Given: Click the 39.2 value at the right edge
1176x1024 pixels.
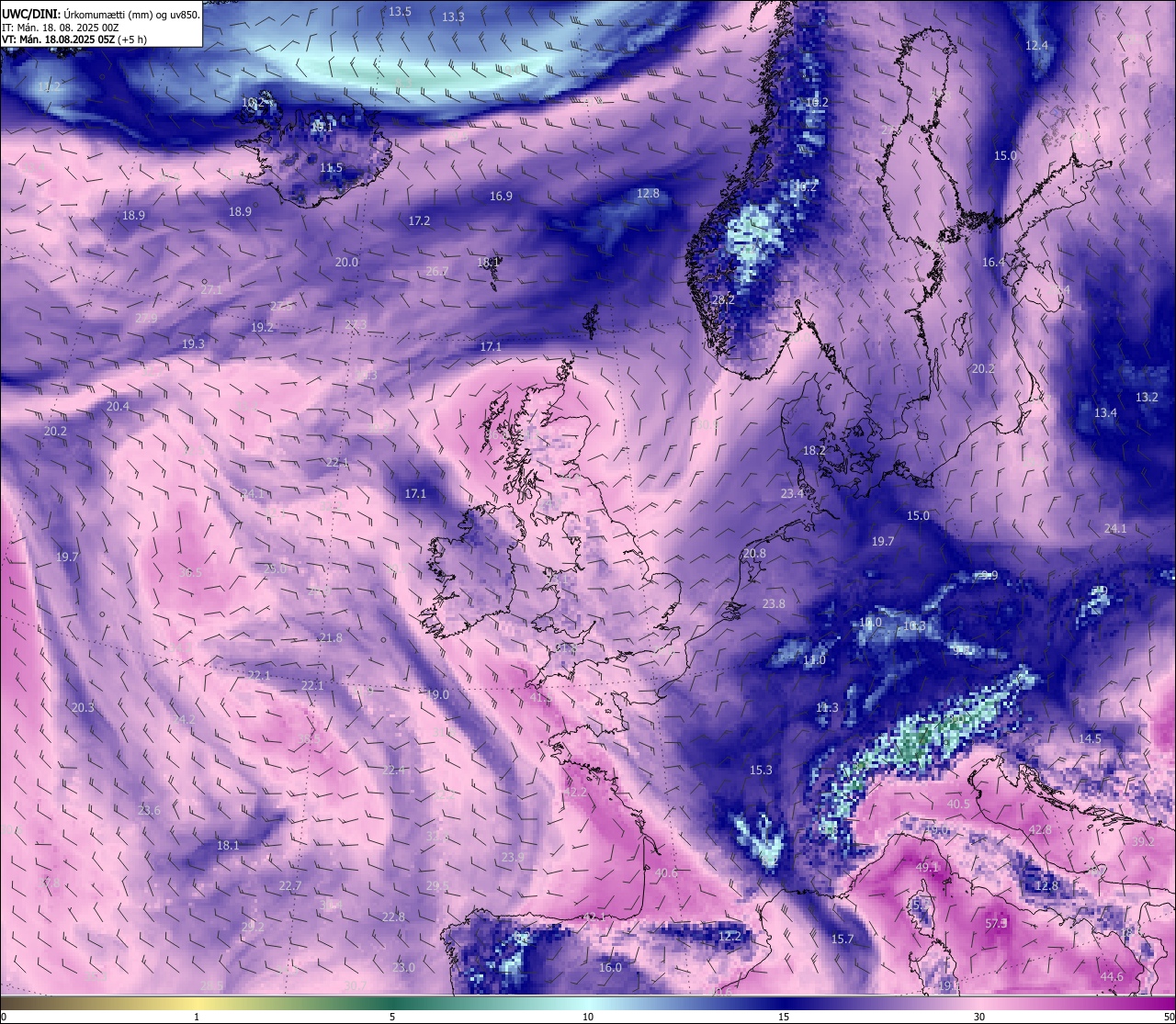Looking at the screenshot, I should [x=1143, y=841].
